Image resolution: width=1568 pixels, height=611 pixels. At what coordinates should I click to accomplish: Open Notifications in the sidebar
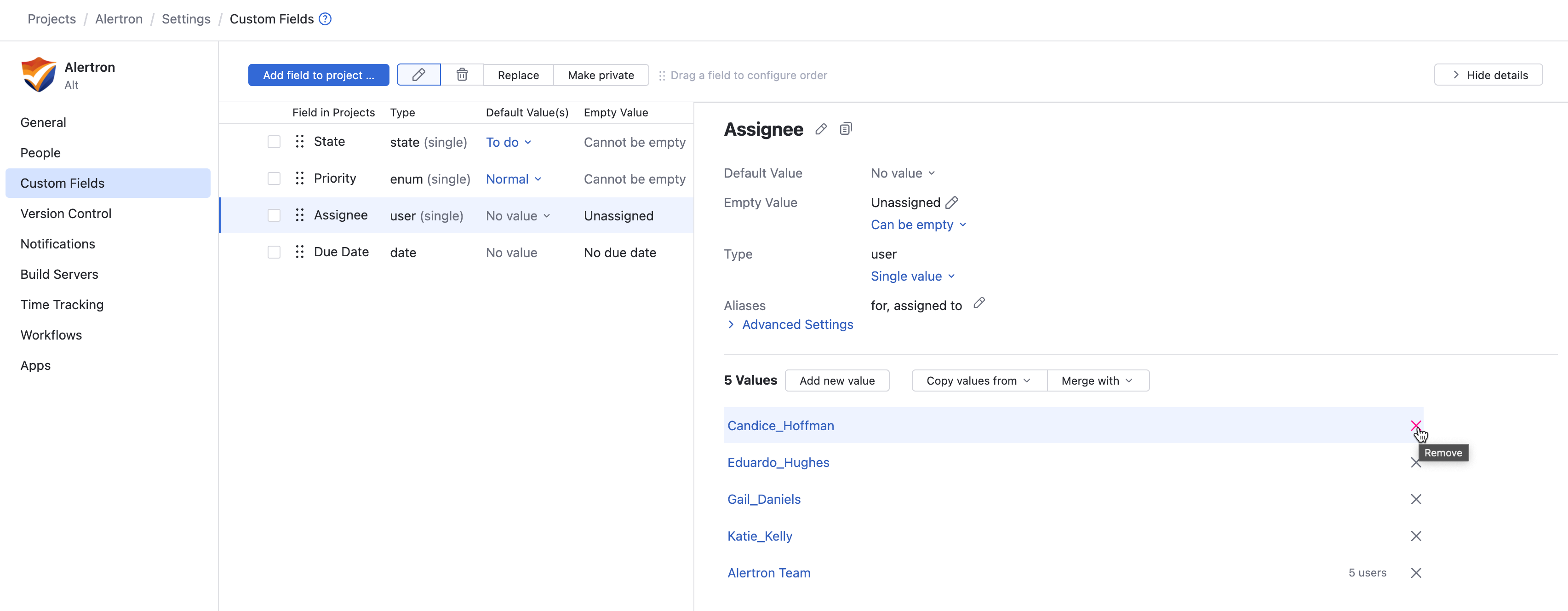(58, 244)
